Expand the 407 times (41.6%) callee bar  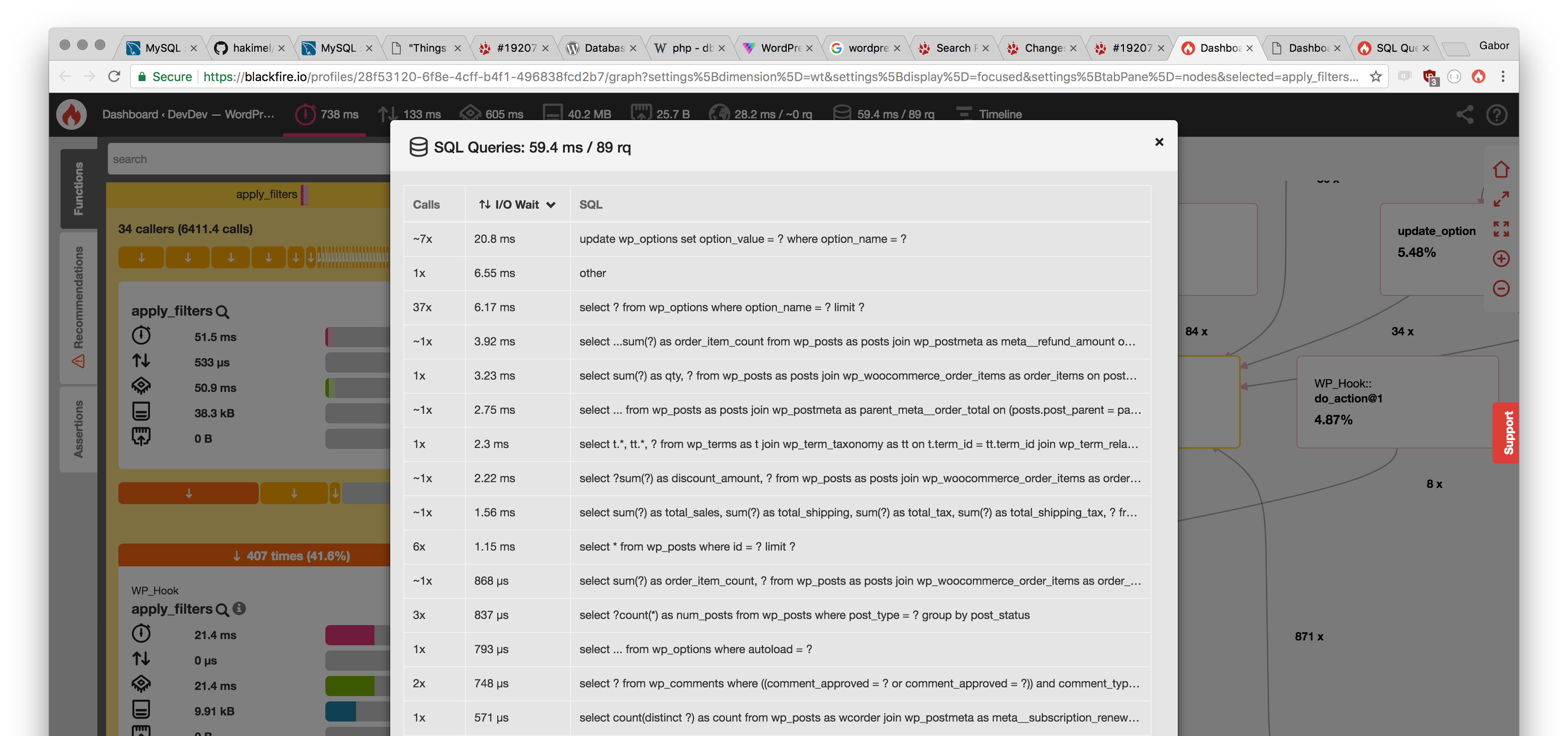tap(254, 555)
